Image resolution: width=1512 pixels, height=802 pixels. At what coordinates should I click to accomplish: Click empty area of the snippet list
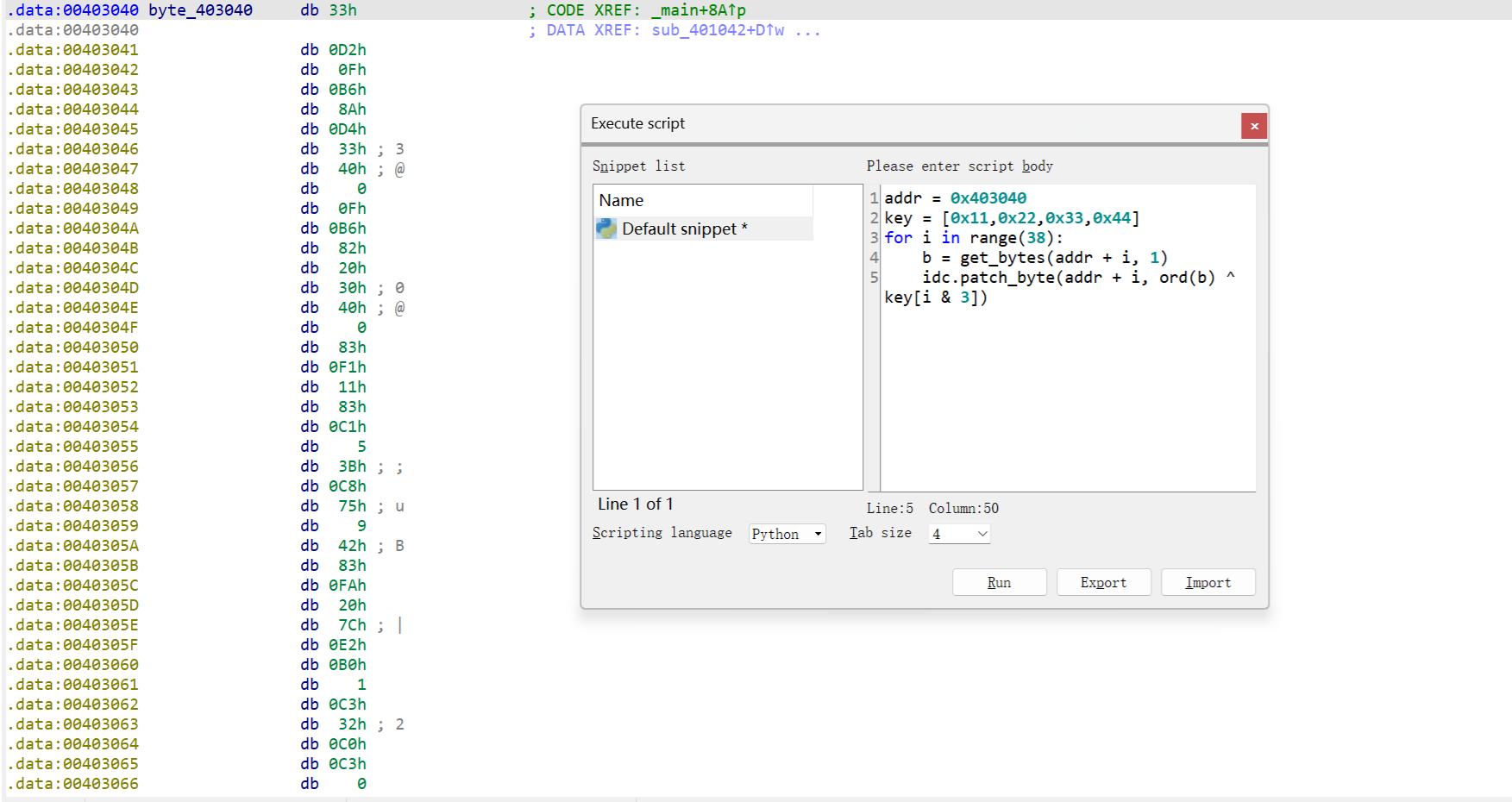tap(726, 371)
